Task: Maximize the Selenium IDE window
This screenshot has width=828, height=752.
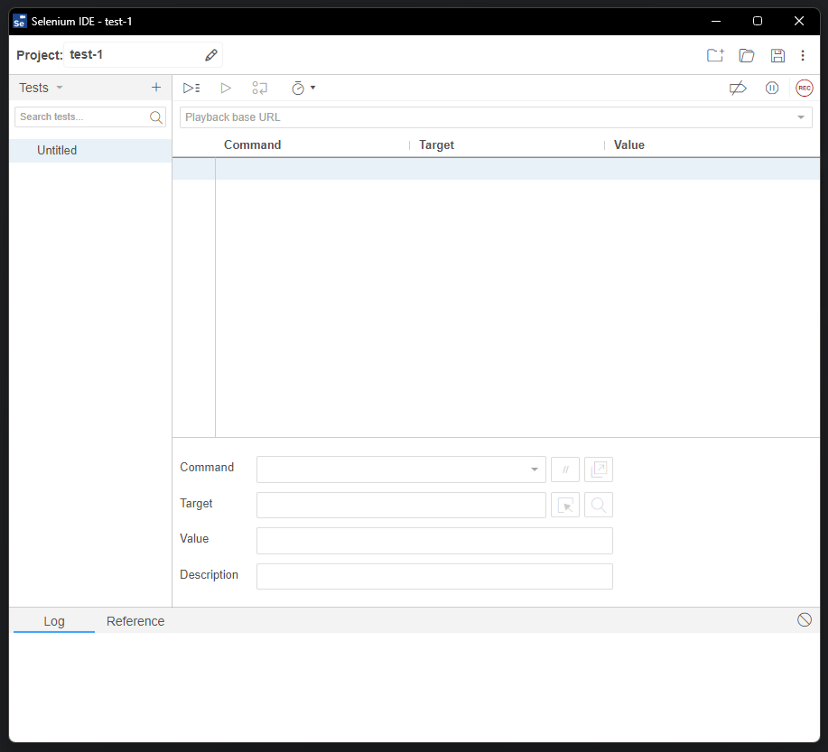Action: pyautogui.click(x=757, y=21)
